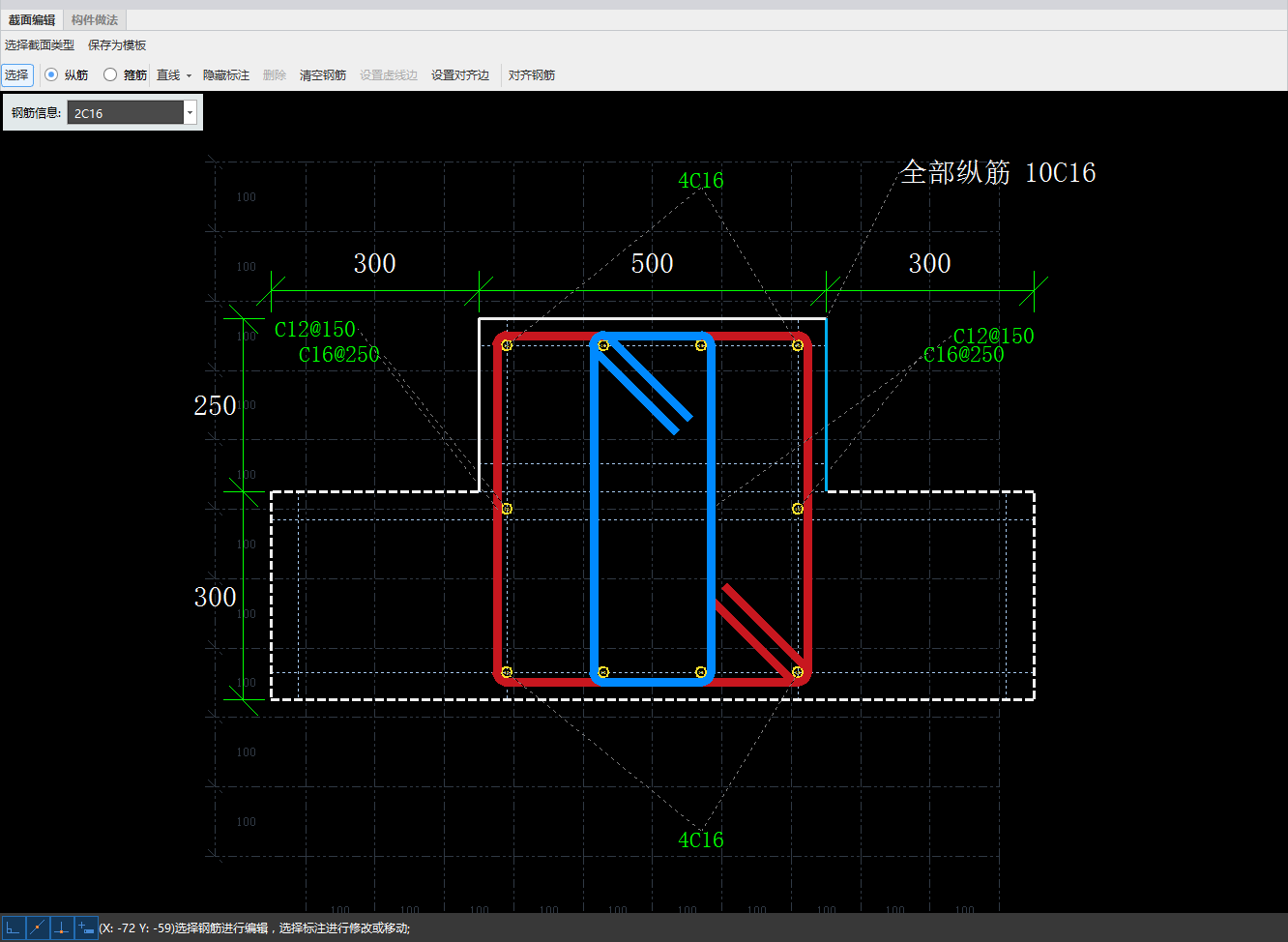
Task: Click the 250 vertical dimension
Action: [215, 405]
